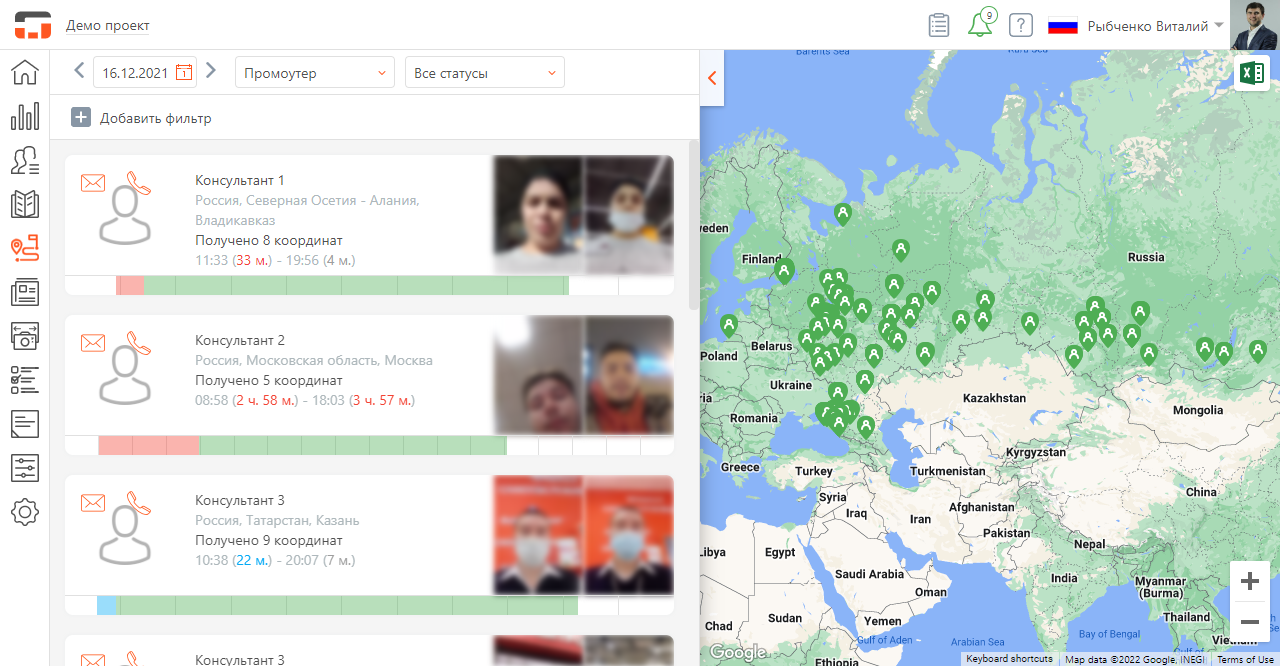The image size is (1280, 666).
Task: Open the newspaper sidebar icon
Action: [x=25, y=292]
